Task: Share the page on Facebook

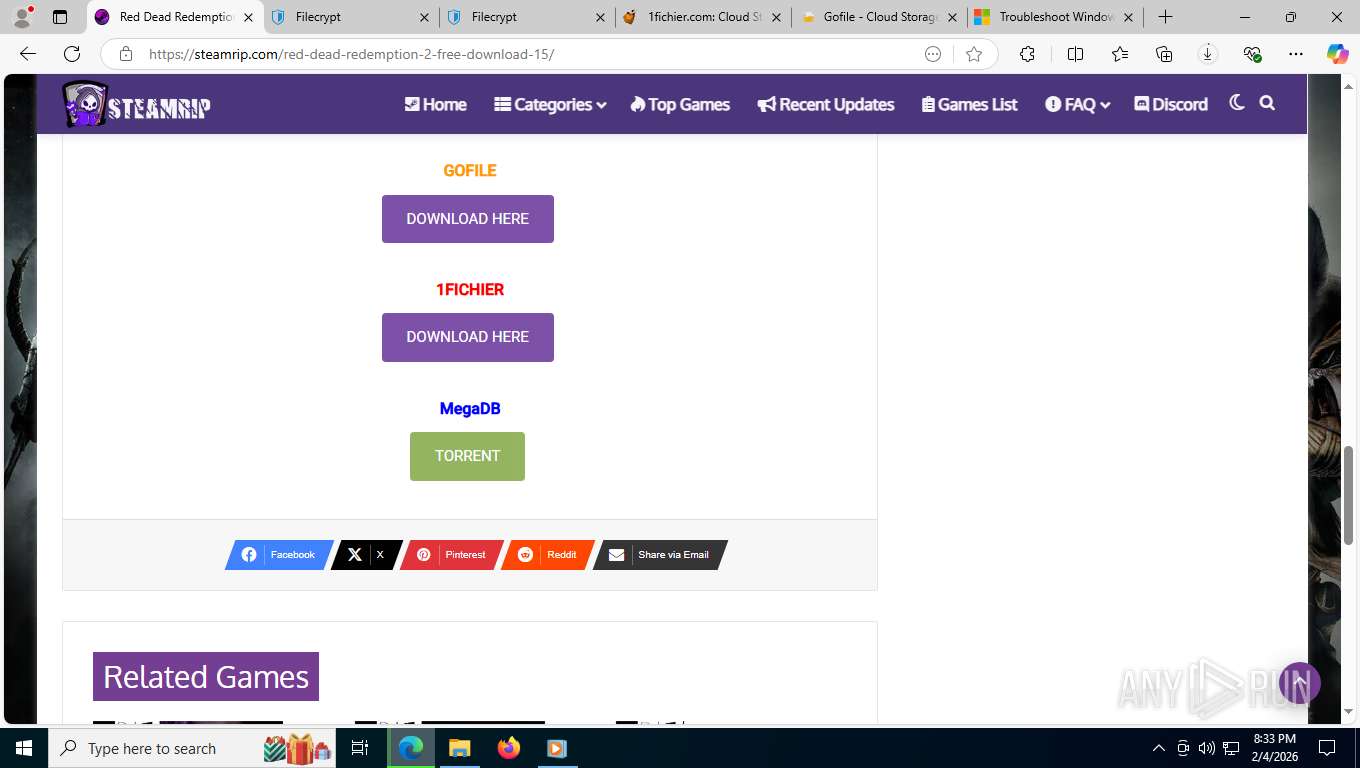Action: click(x=279, y=555)
